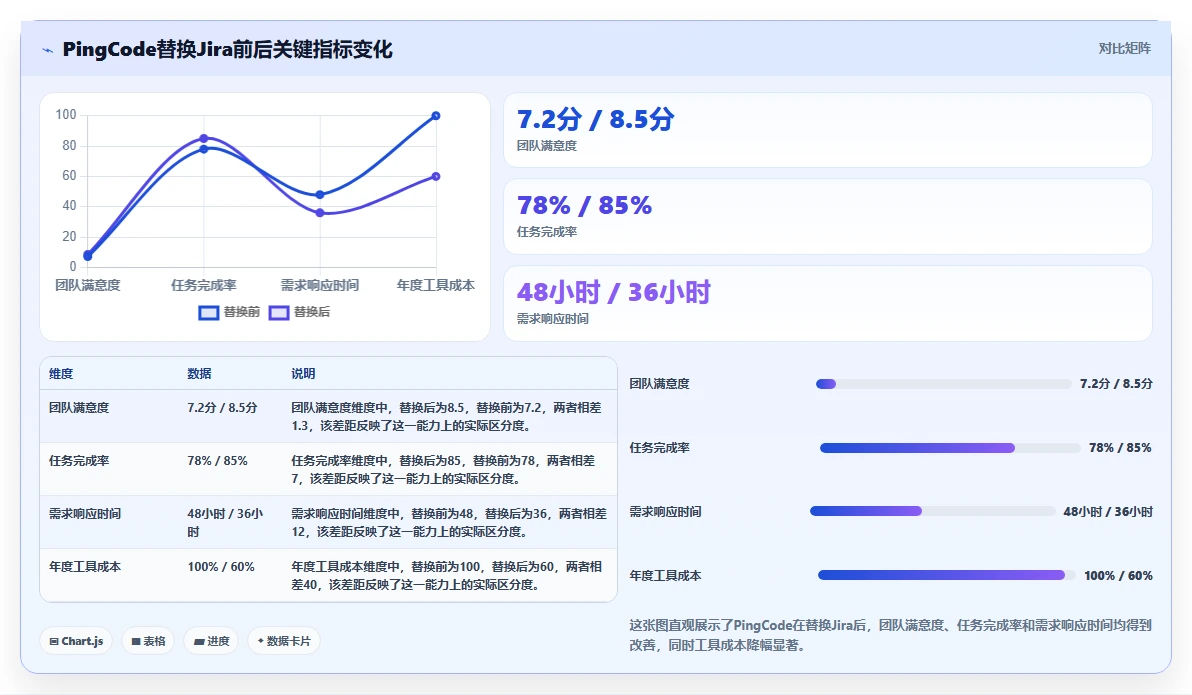Click the 78% / 85% progress value

pyautogui.click(x=1121, y=448)
